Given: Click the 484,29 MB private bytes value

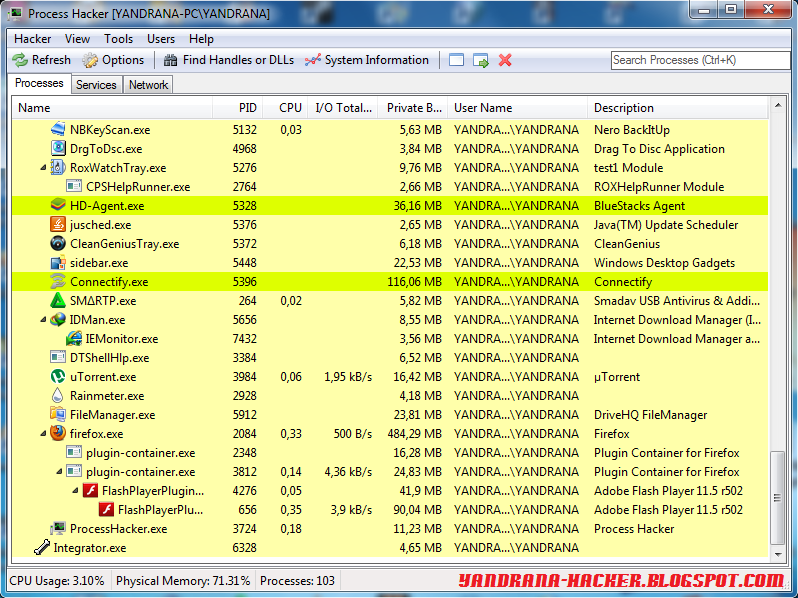Looking at the screenshot, I should [x=414, y=434].
